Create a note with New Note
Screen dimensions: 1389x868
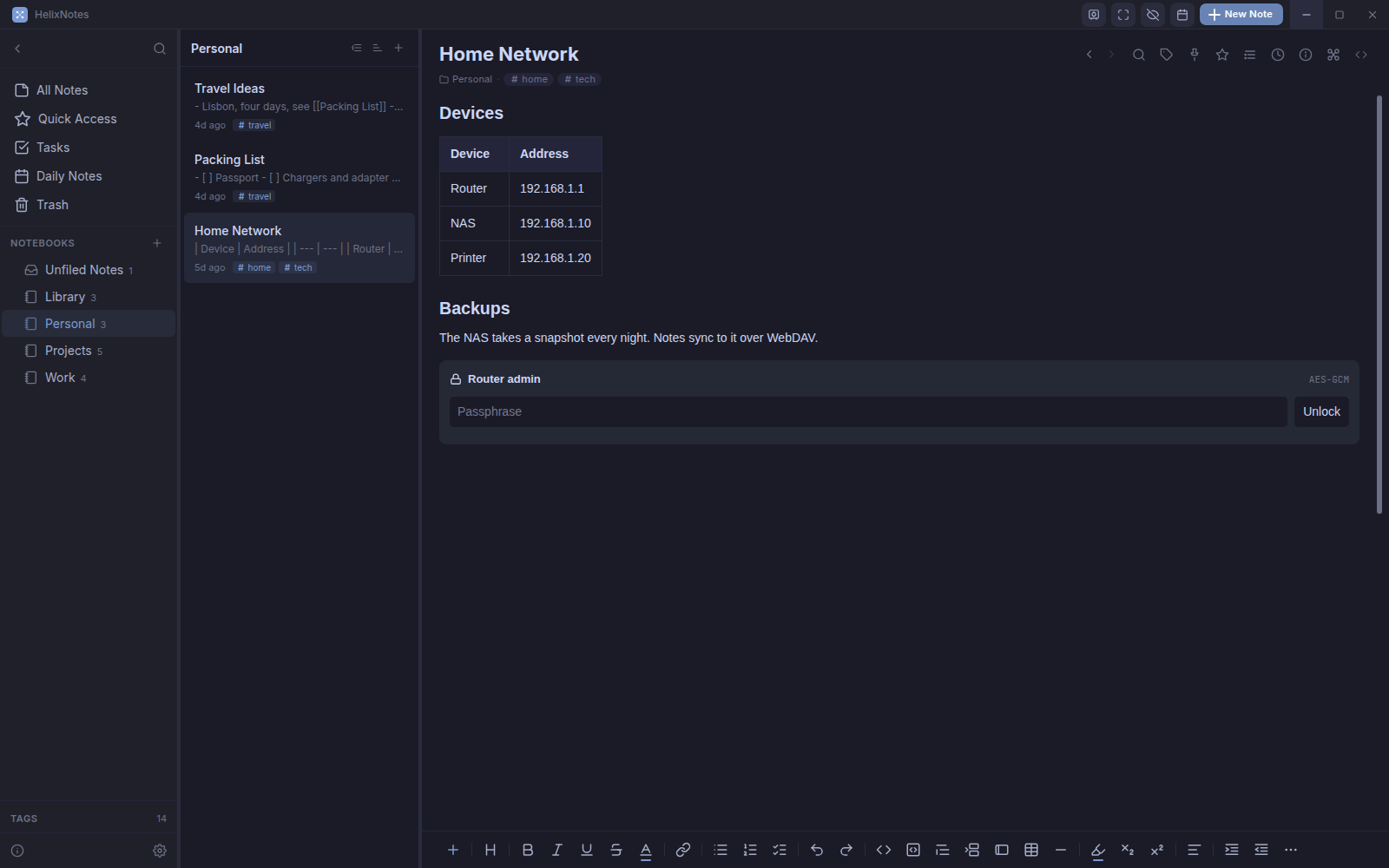[x=1241, y=15]
